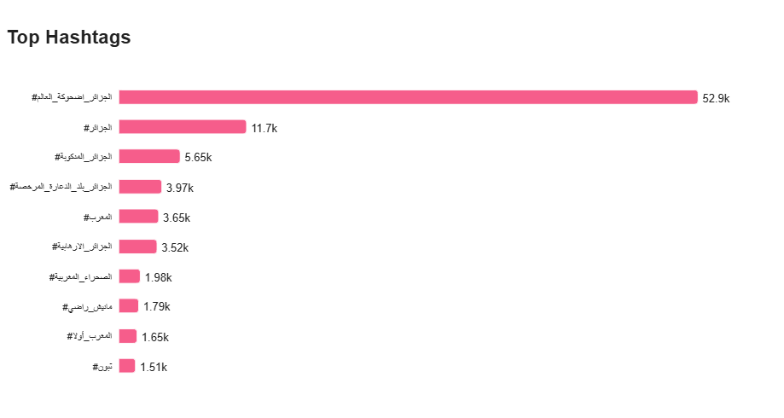
Task: Click the 5.65k value label
Action: click(198, 158)
